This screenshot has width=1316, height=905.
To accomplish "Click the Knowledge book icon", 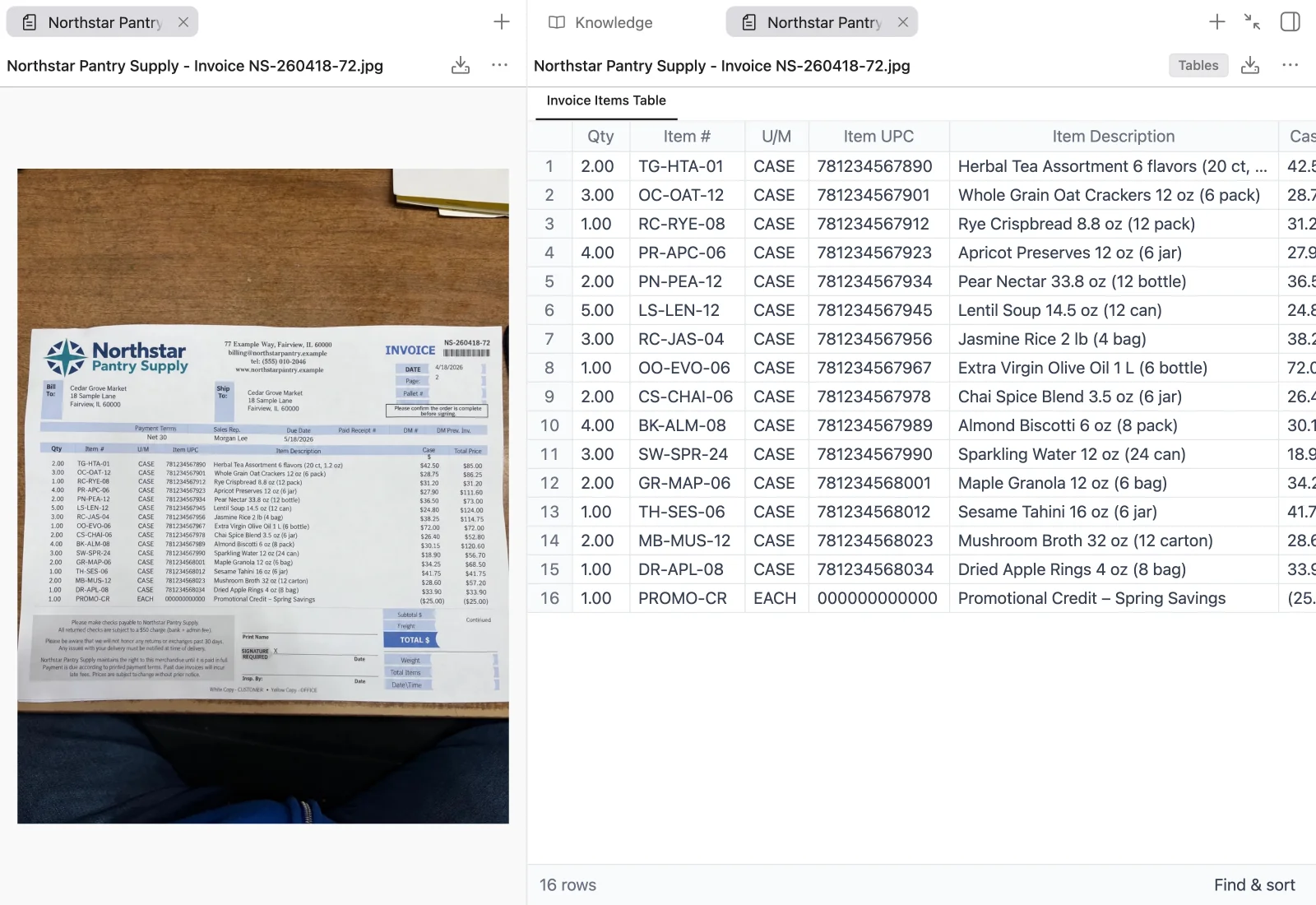I will click(x=557, y=22).
